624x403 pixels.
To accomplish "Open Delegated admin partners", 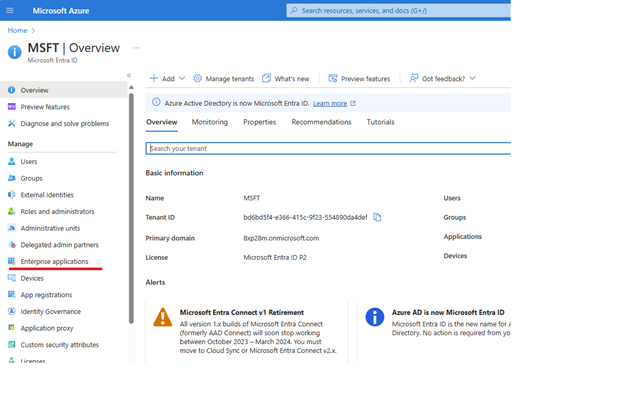I will point(59,245).
